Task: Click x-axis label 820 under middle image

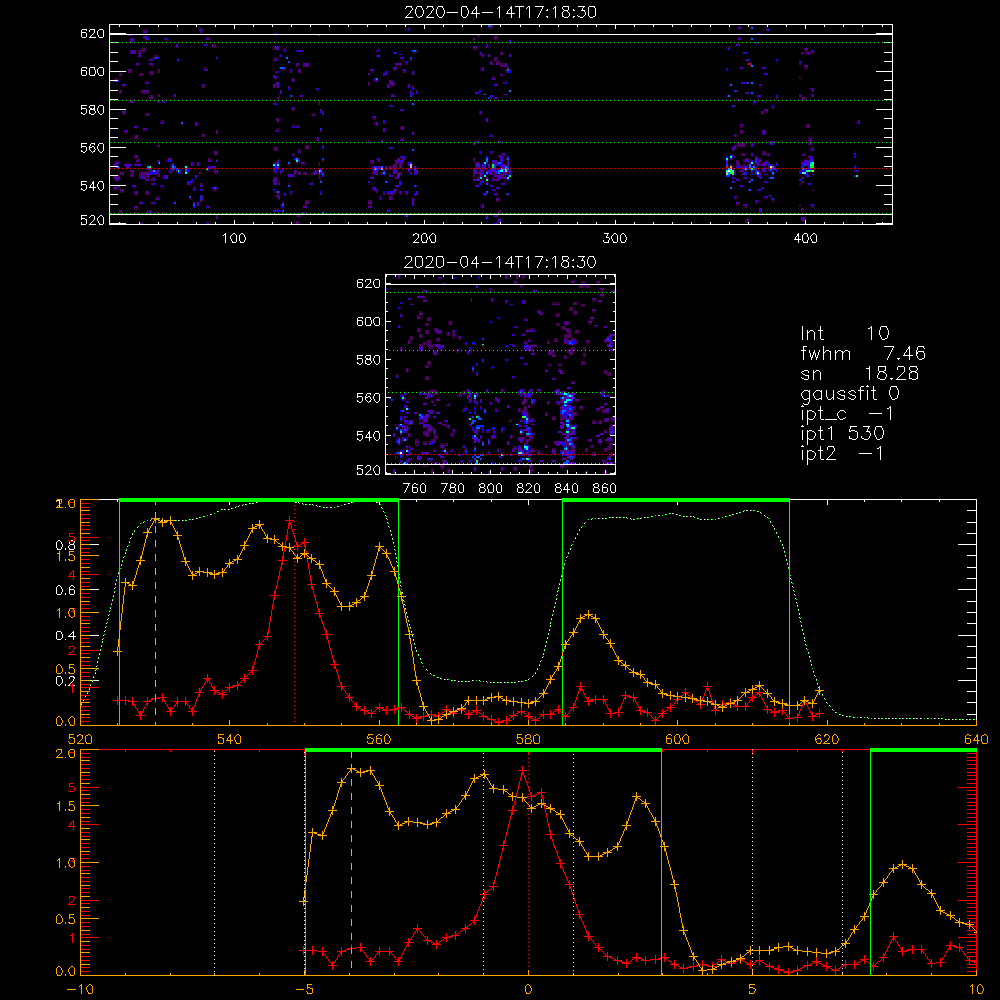Action: point(529,489)
